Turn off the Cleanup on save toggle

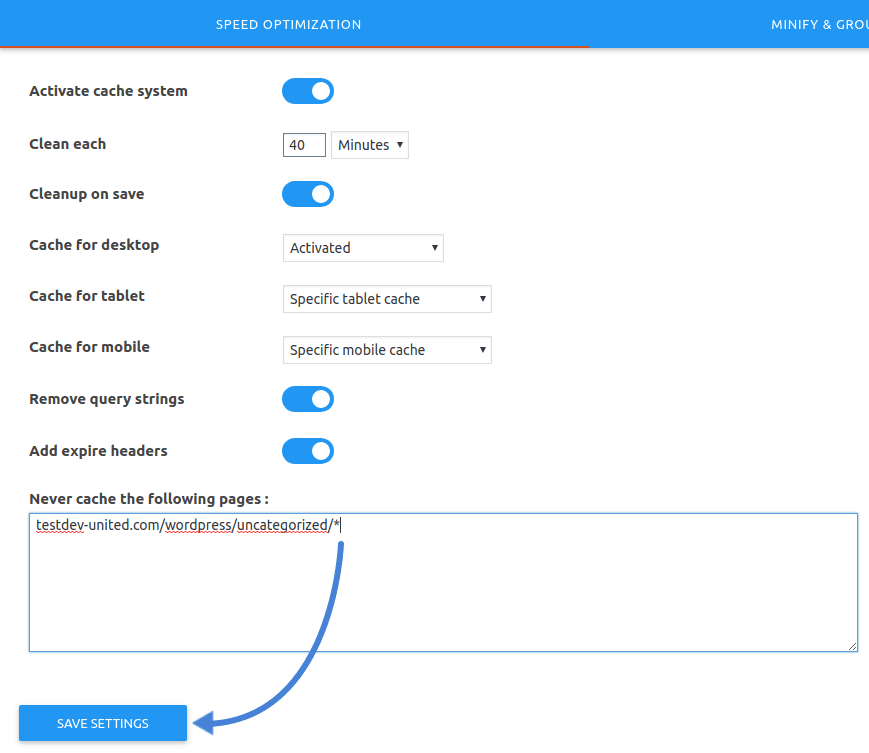coord(308,194)
